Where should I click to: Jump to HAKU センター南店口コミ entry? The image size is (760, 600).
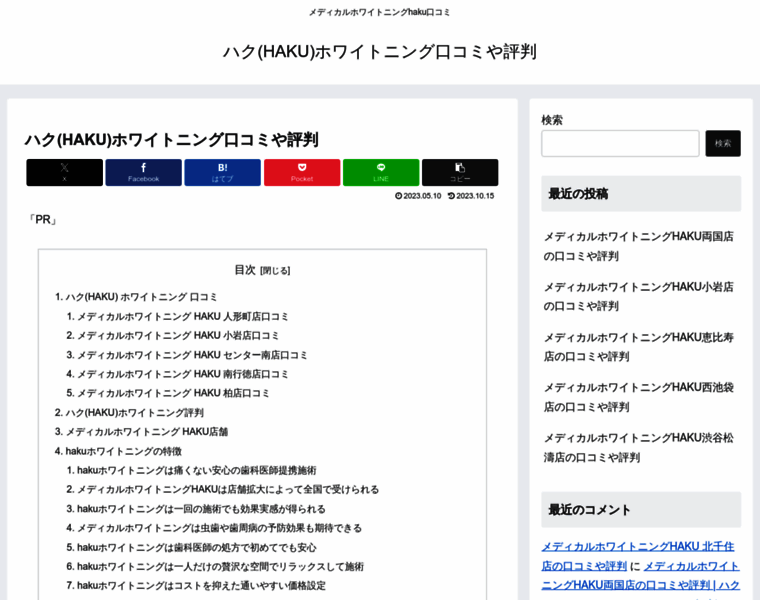192,354
